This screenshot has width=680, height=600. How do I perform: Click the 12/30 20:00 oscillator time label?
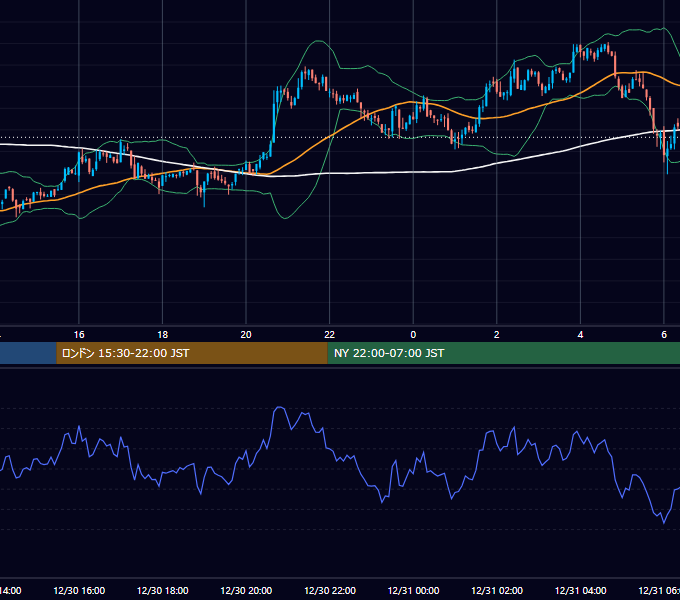(246, 591)
